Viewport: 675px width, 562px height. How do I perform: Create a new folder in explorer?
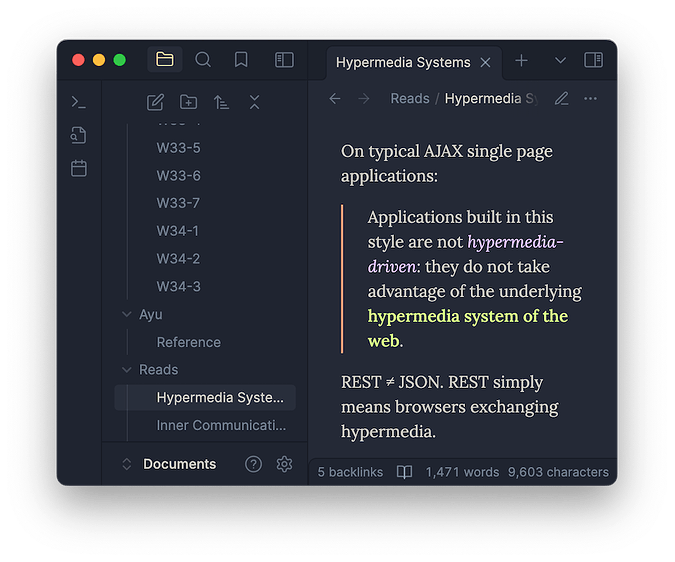click(x=188, y=102)
